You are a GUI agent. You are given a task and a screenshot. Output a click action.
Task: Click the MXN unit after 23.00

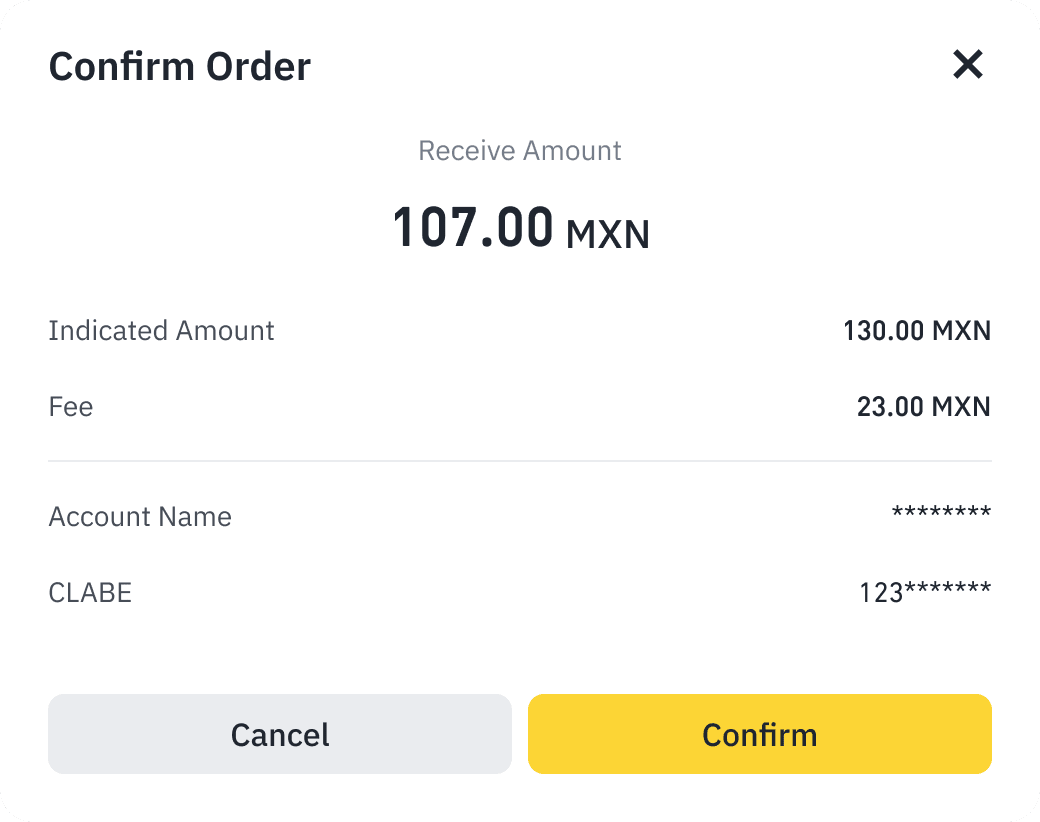point(961,407)
